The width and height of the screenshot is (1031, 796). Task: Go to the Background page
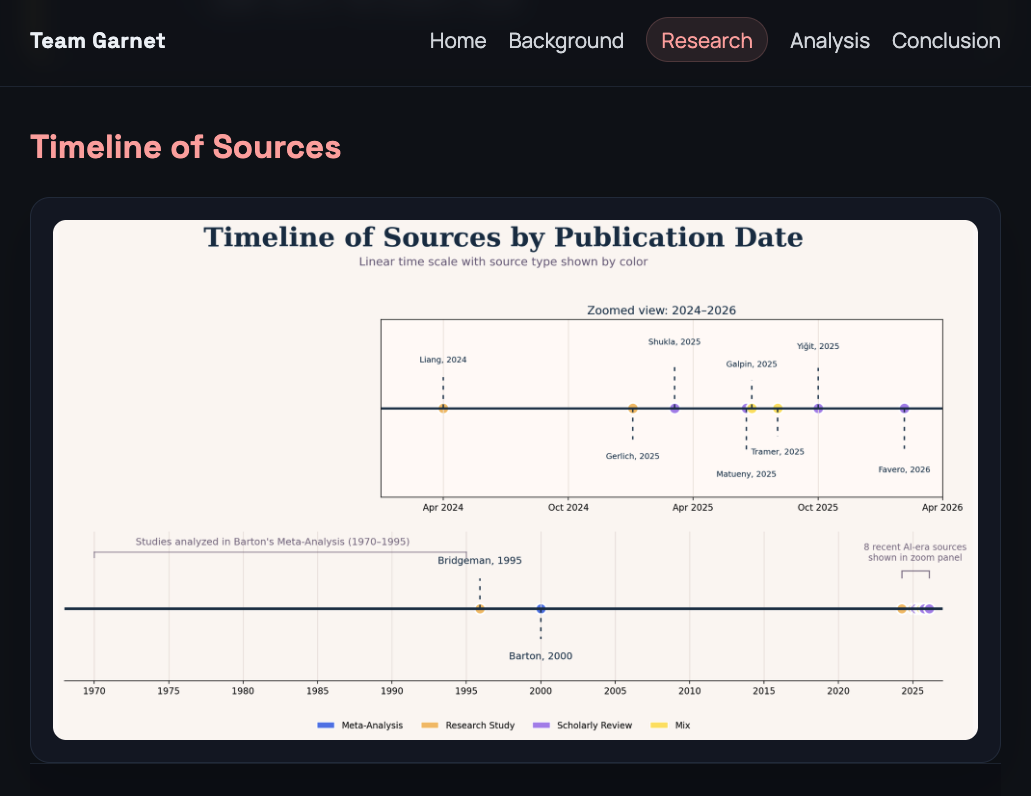[566, 41]
